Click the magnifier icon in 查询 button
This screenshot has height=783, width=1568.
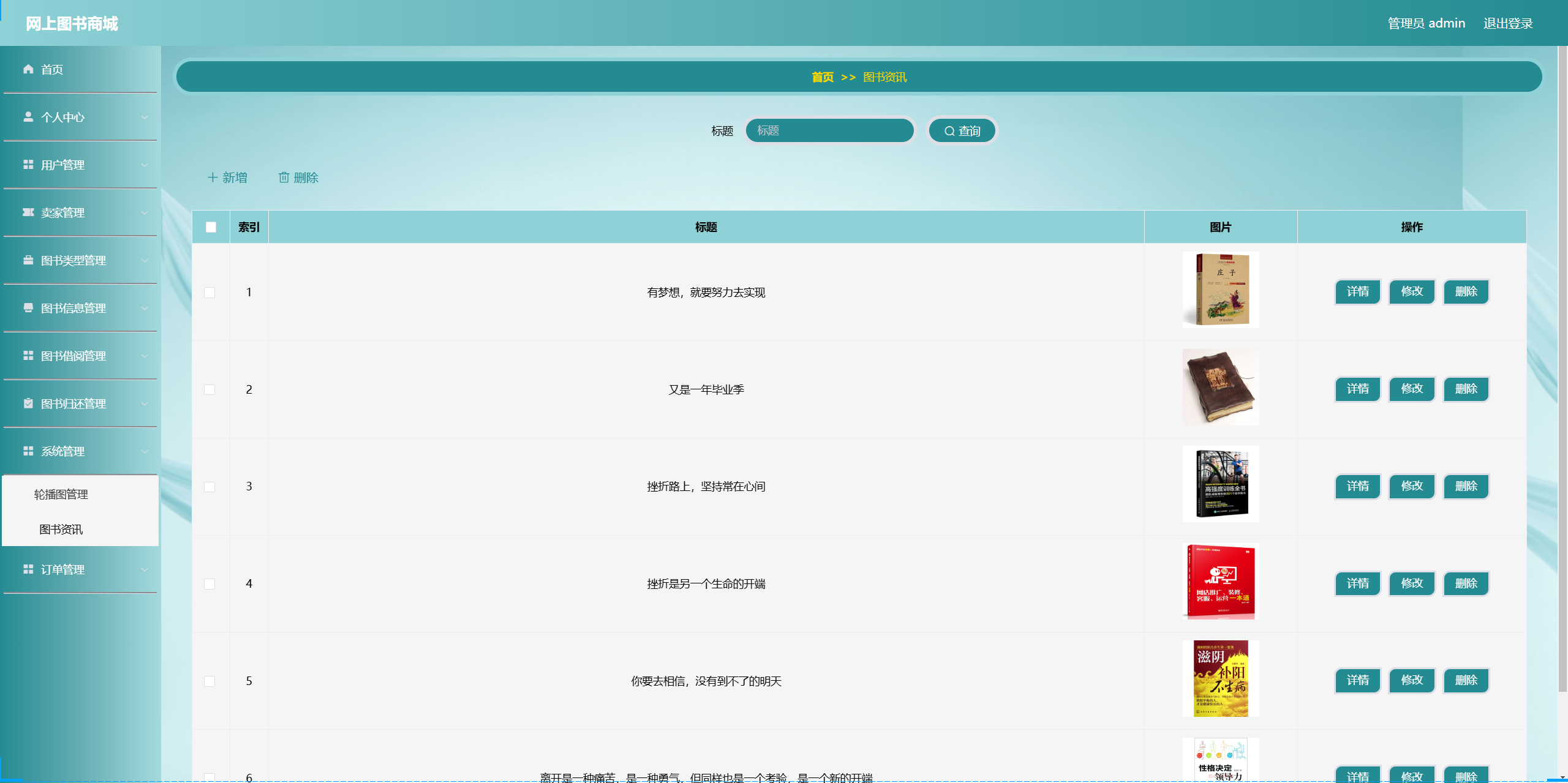949,130
